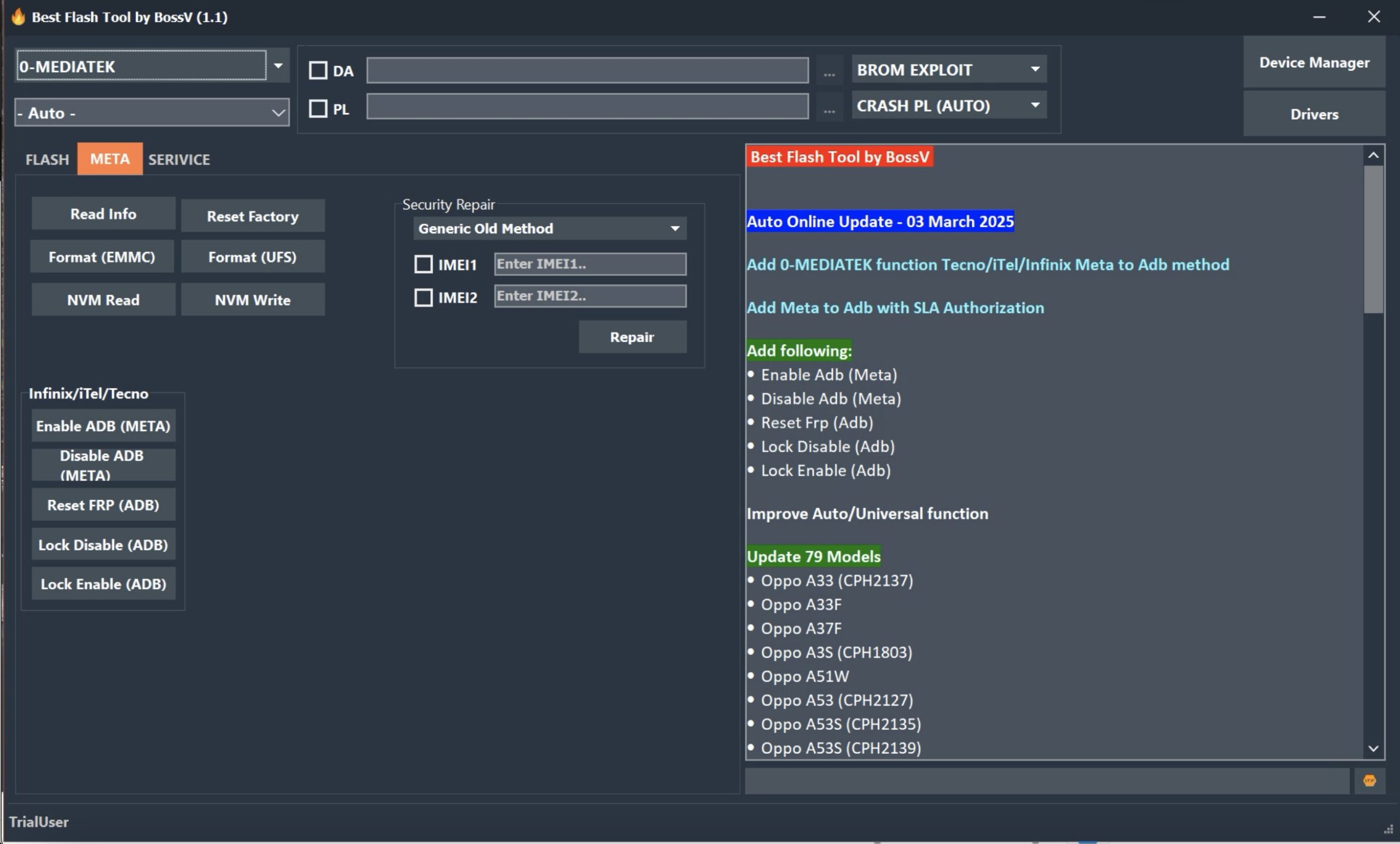Click the Repair button
This screenshot has width=1400, height=844.
click(x=632, y=337)
